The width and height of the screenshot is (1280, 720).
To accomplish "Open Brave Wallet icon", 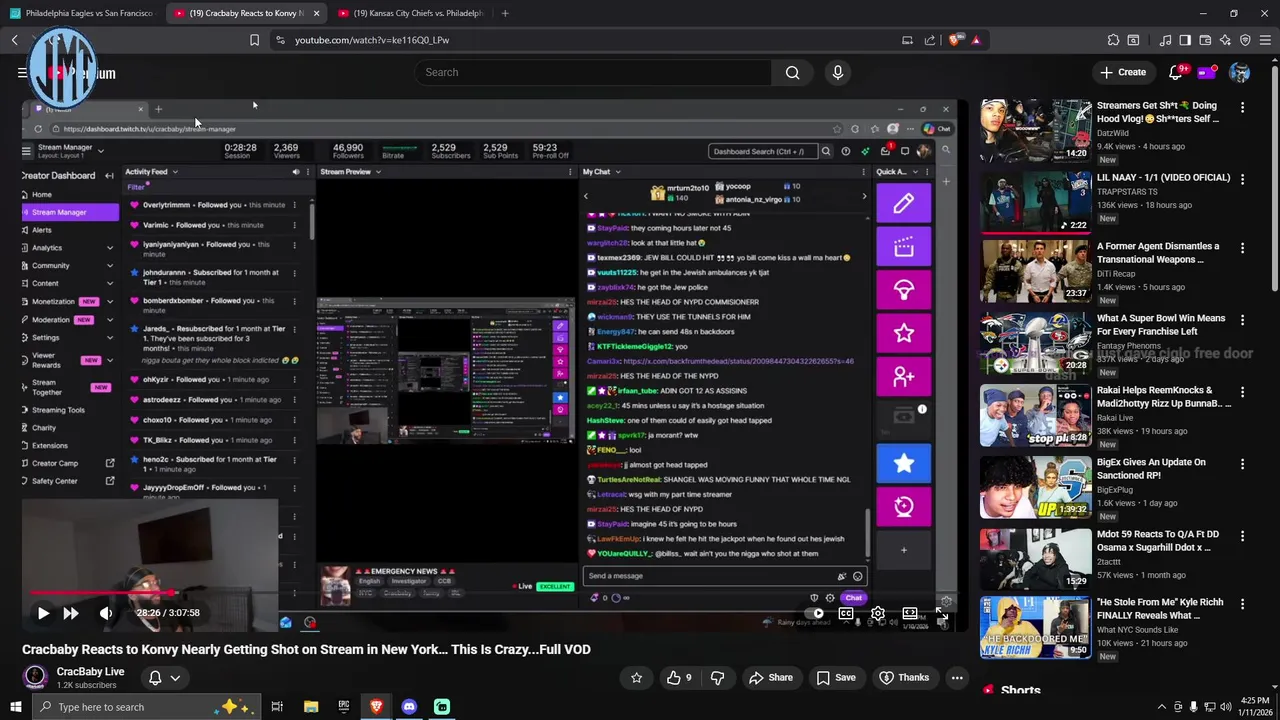I will [x=1205, y=40].
